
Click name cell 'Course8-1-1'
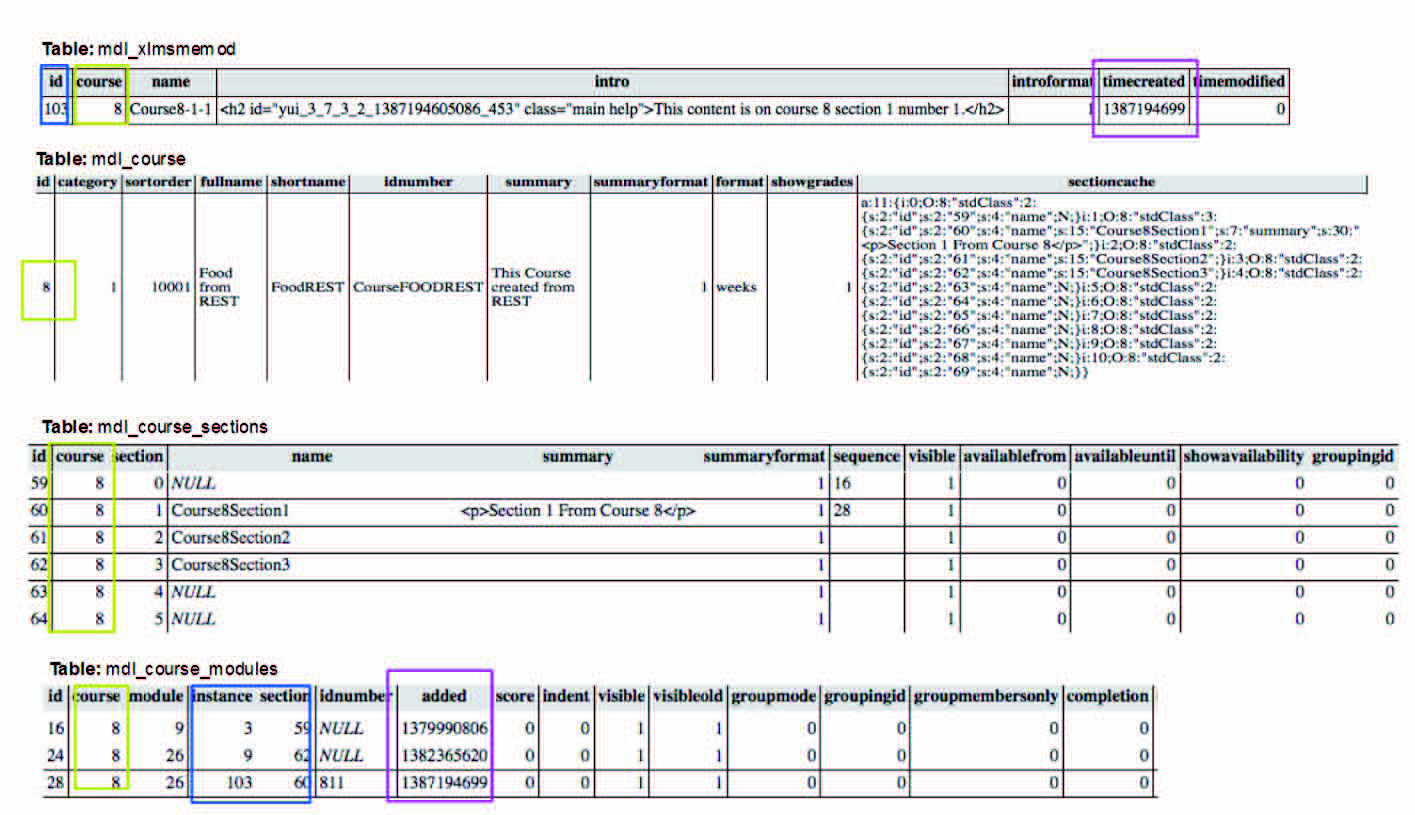coord(171,109)
